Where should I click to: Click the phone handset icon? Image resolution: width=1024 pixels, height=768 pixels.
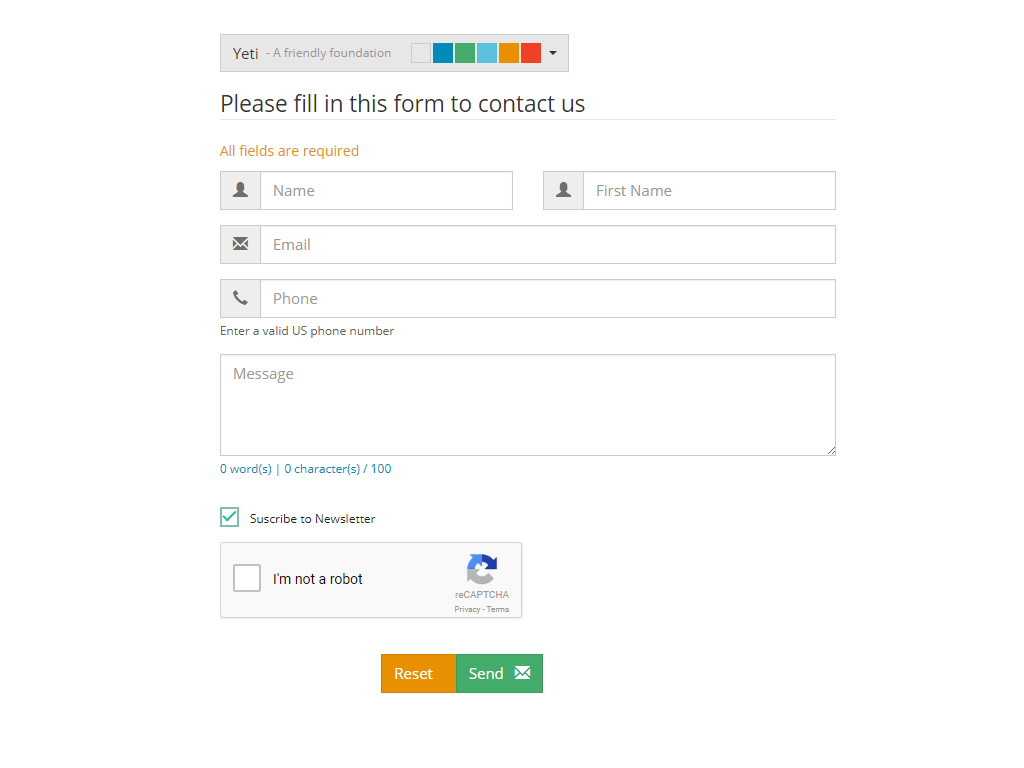coord(240,298)
